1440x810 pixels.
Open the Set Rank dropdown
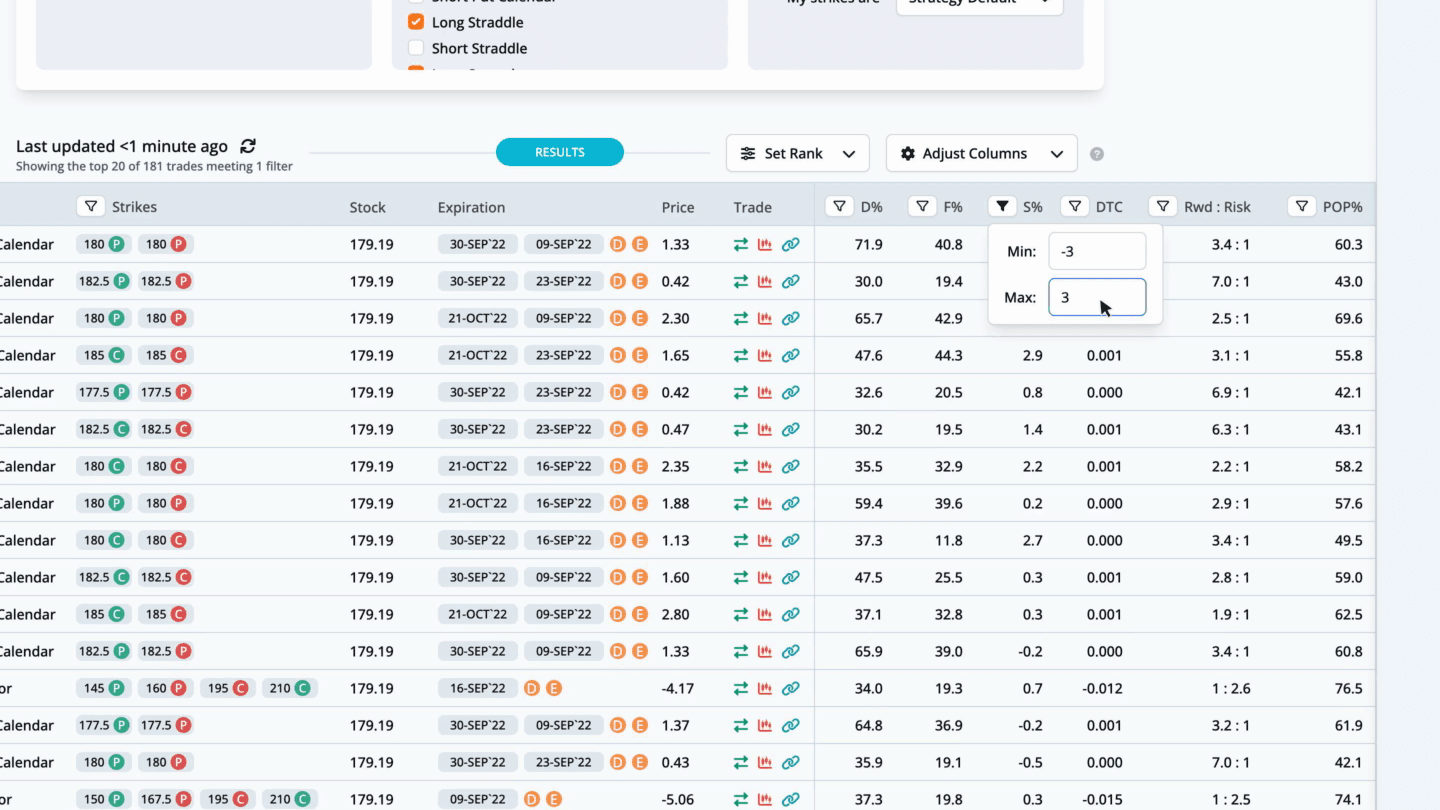pyautogui.click(x=798, y=154)
